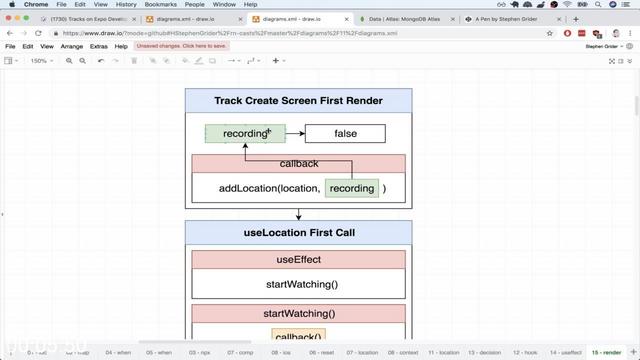This screenshot has height=360, width=640.
Task: Open the draw.io Edit menu
Action: pos(28,47)
